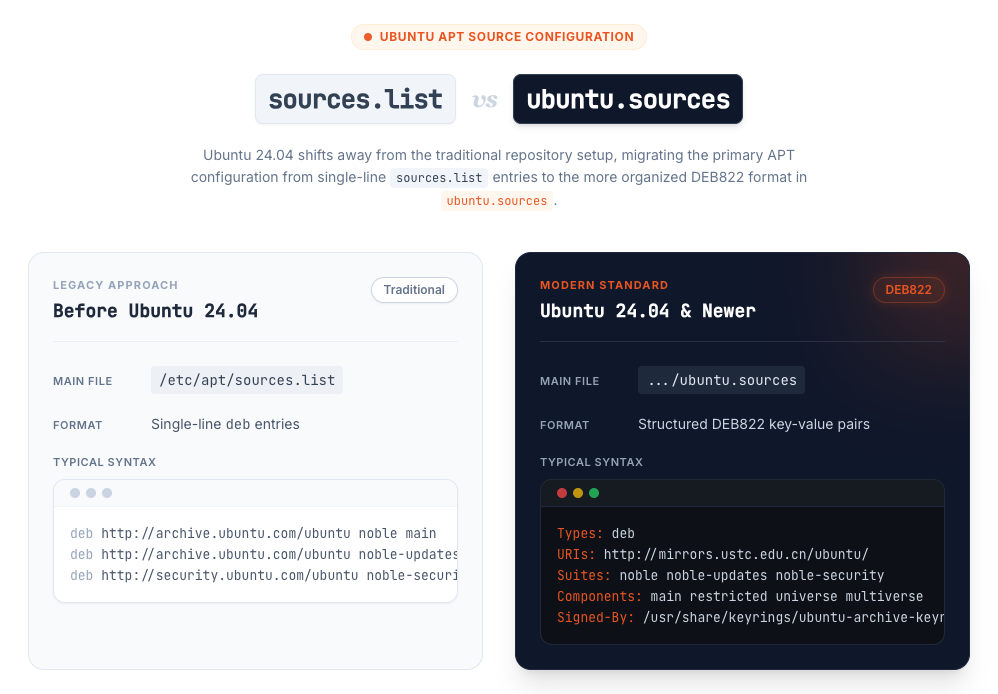Click the red traffic-light dot on the DEB822 window

tap(561, 492)
